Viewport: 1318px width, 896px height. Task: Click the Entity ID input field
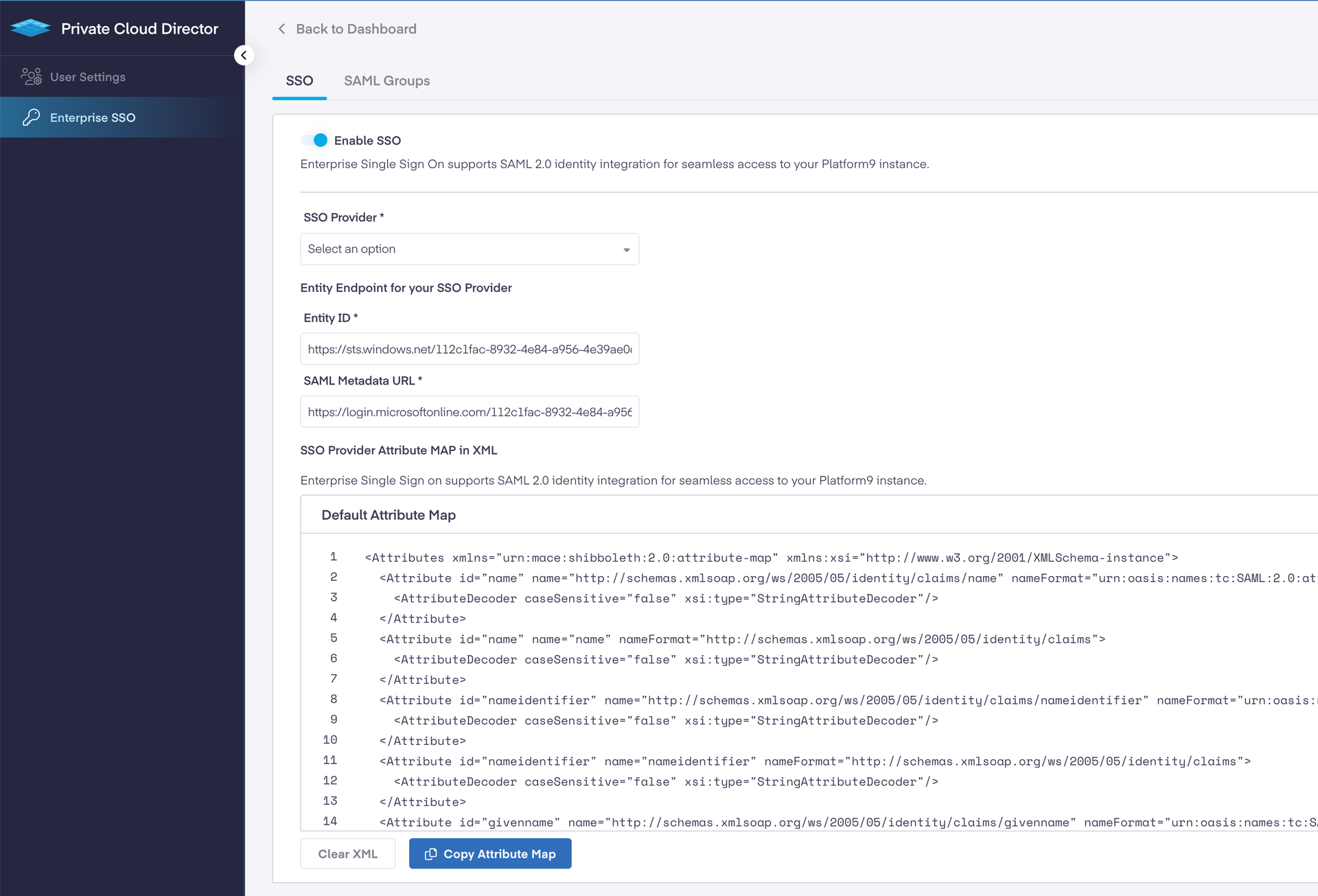(x=469, y=349)
